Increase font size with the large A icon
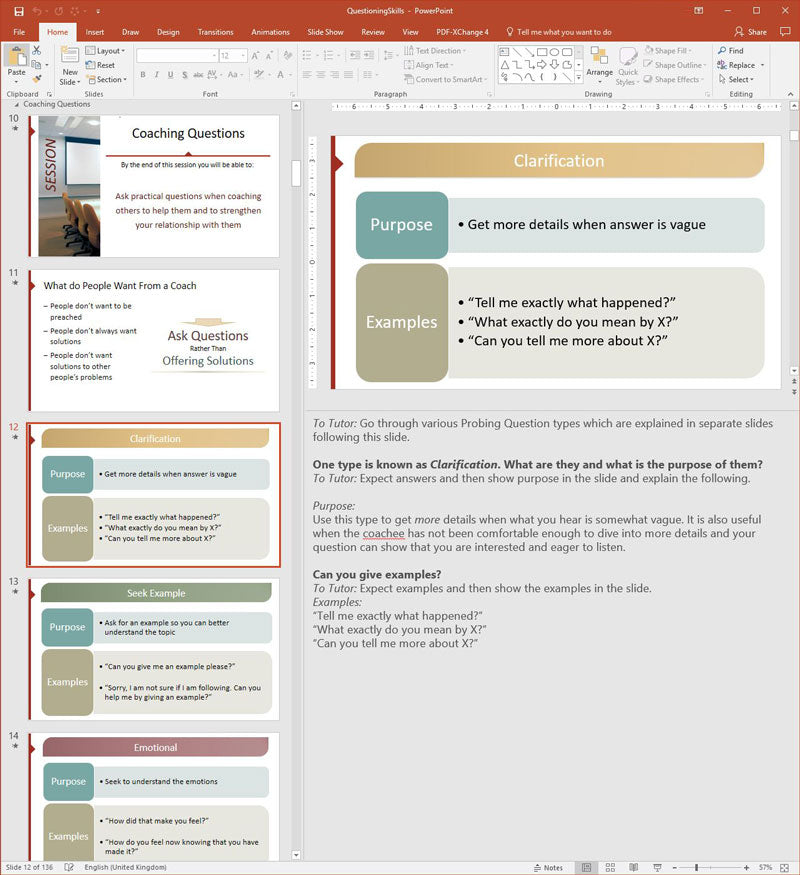The height and width of the screenshot is (875, 800). click(x=255, y=56)
